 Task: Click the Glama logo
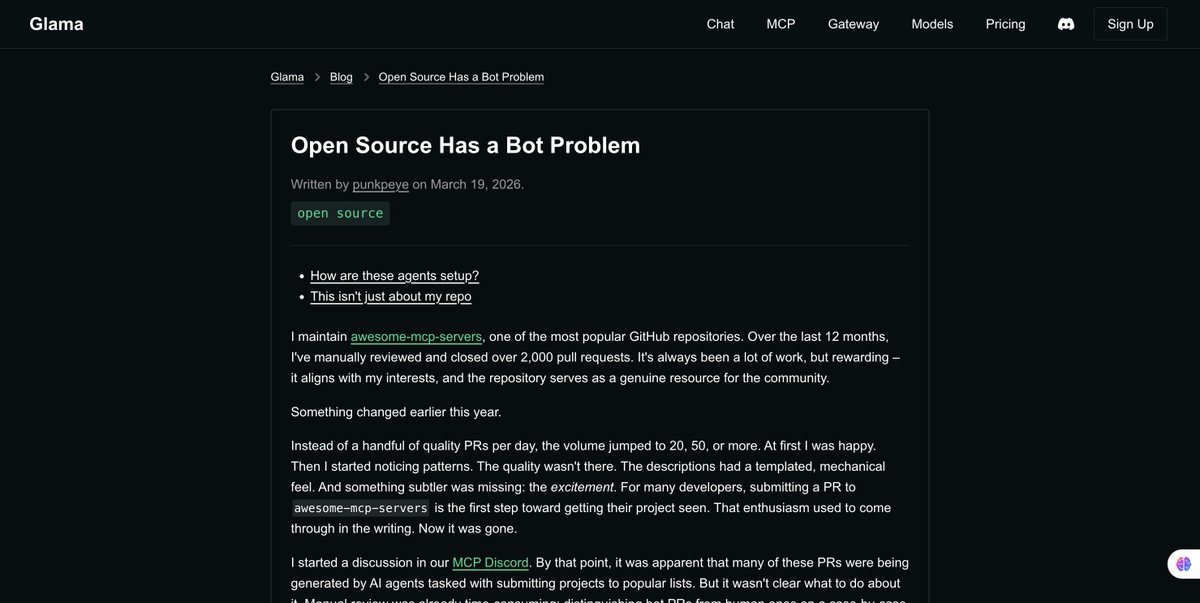coord(56,22)
